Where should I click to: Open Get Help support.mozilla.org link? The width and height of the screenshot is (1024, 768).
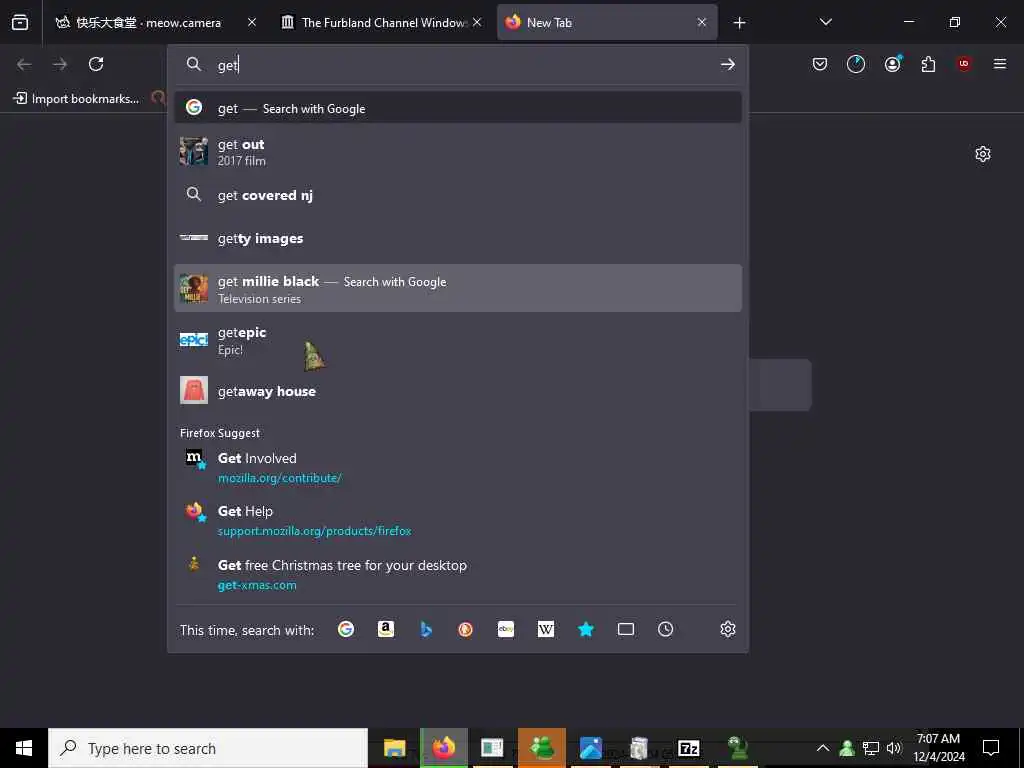tap(458, 520)
